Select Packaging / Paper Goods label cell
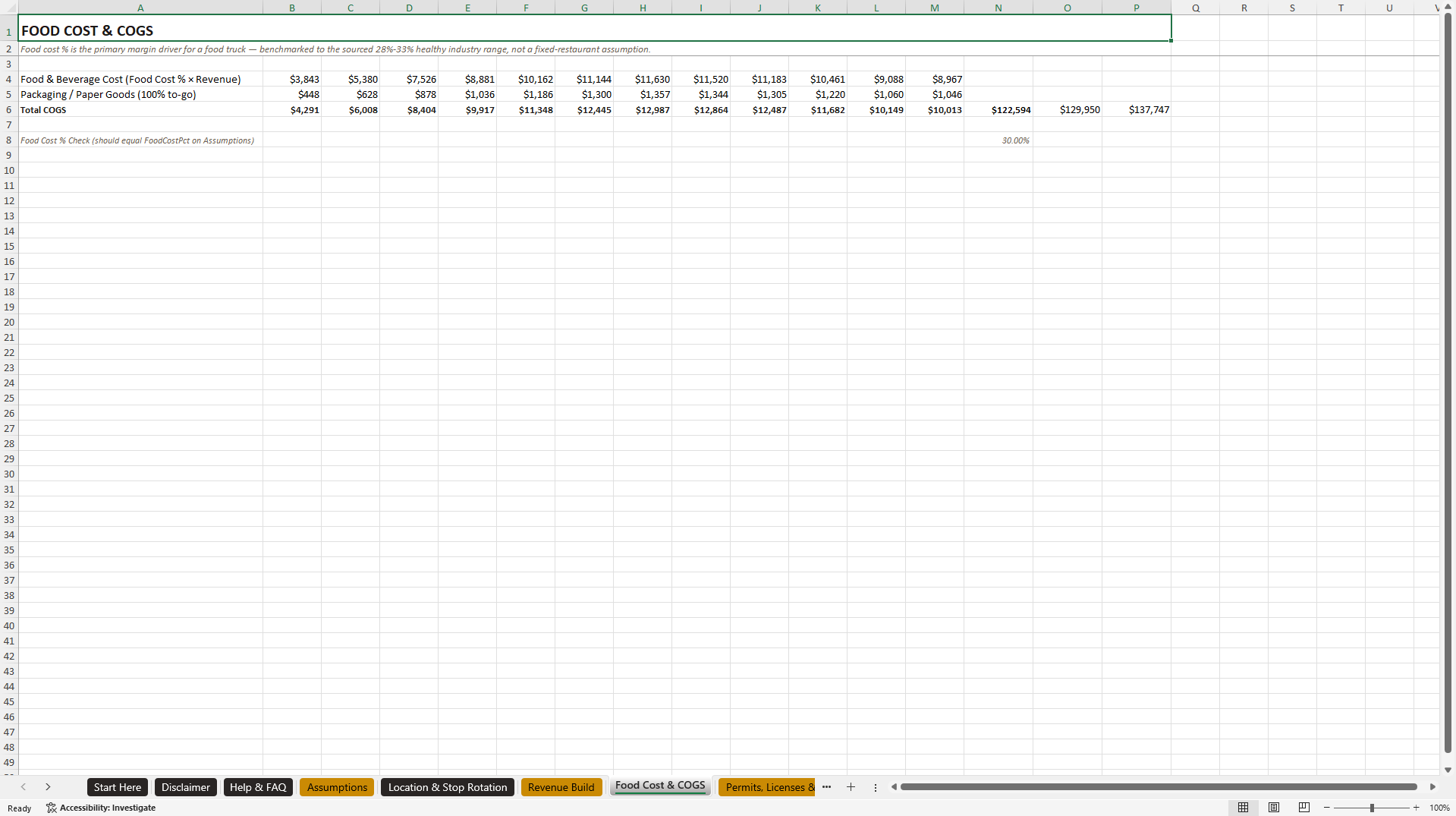Screen dimensions: 1456x816 coord(140,94)
